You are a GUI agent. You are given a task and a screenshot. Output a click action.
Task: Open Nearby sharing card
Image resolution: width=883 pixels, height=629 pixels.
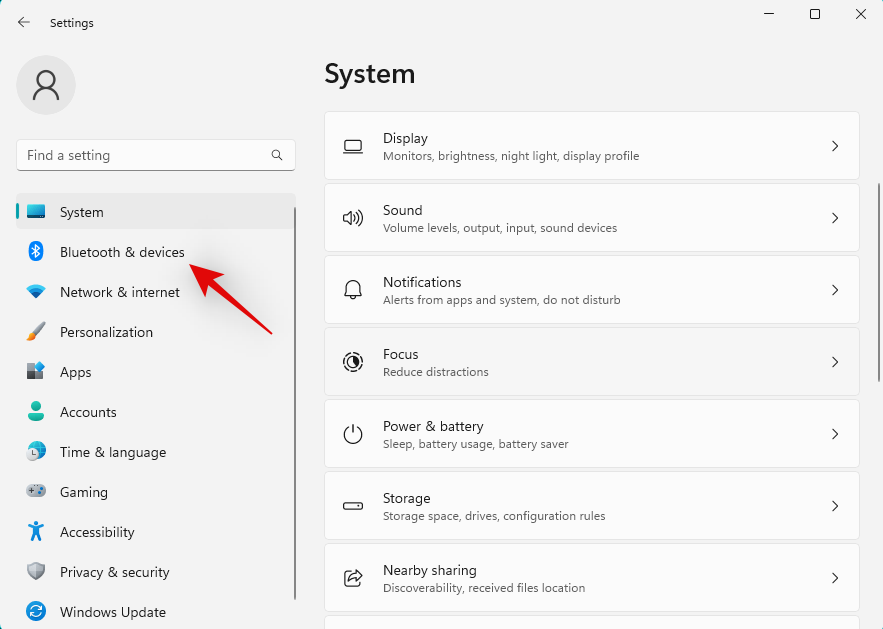[x=592, y=578]
